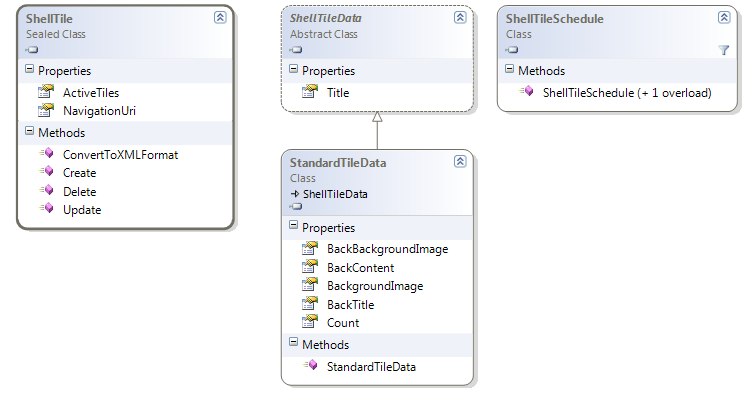Click the StandardTileData method name under Methods
756x395 pixels.
coord(371,367)
